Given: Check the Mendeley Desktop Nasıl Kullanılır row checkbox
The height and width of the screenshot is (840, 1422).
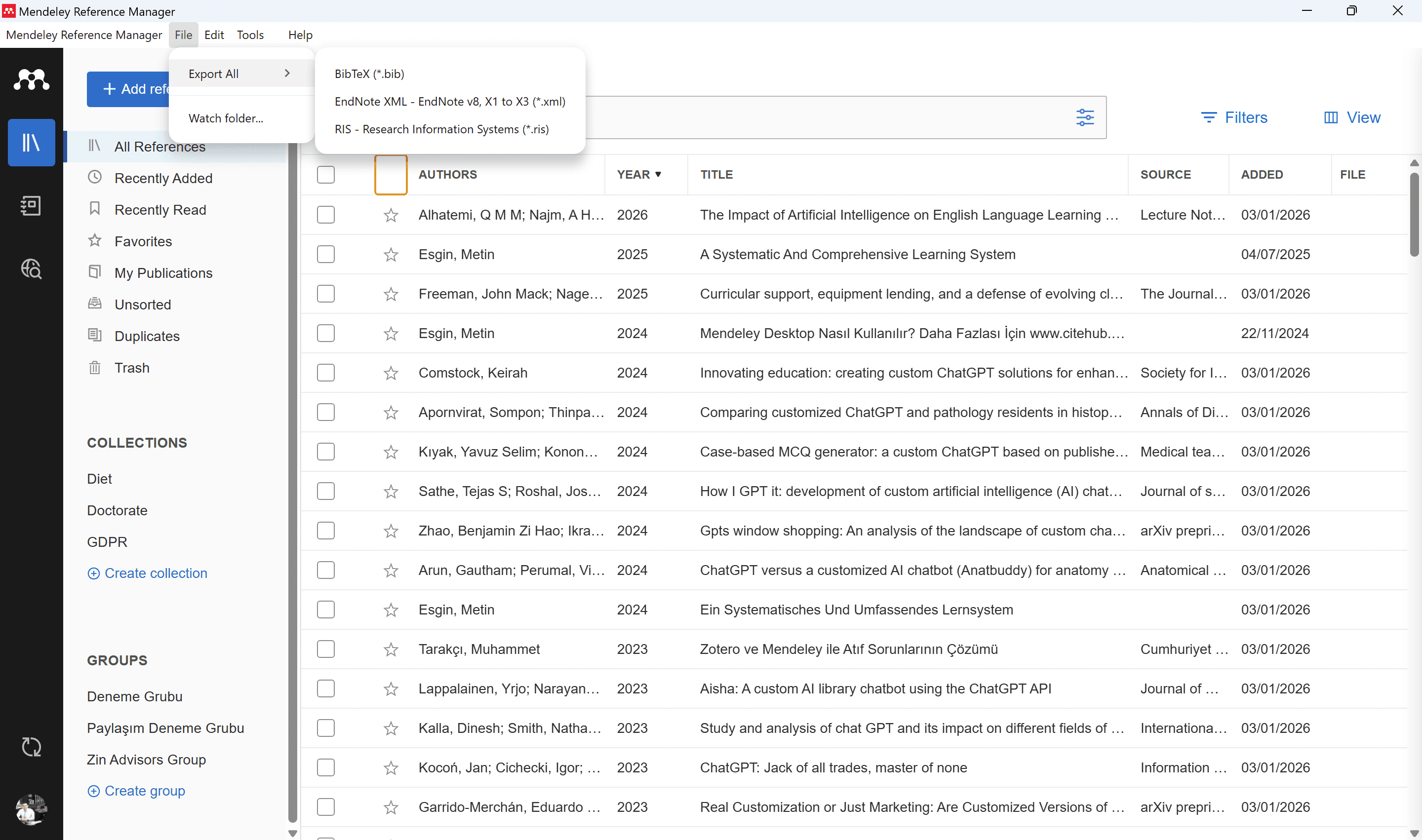Looking at the screenshot, I should 325,333.
